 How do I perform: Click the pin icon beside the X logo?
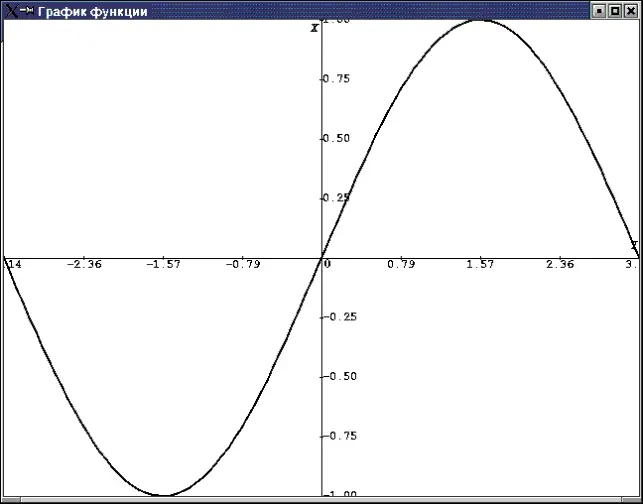pos(26,10)
